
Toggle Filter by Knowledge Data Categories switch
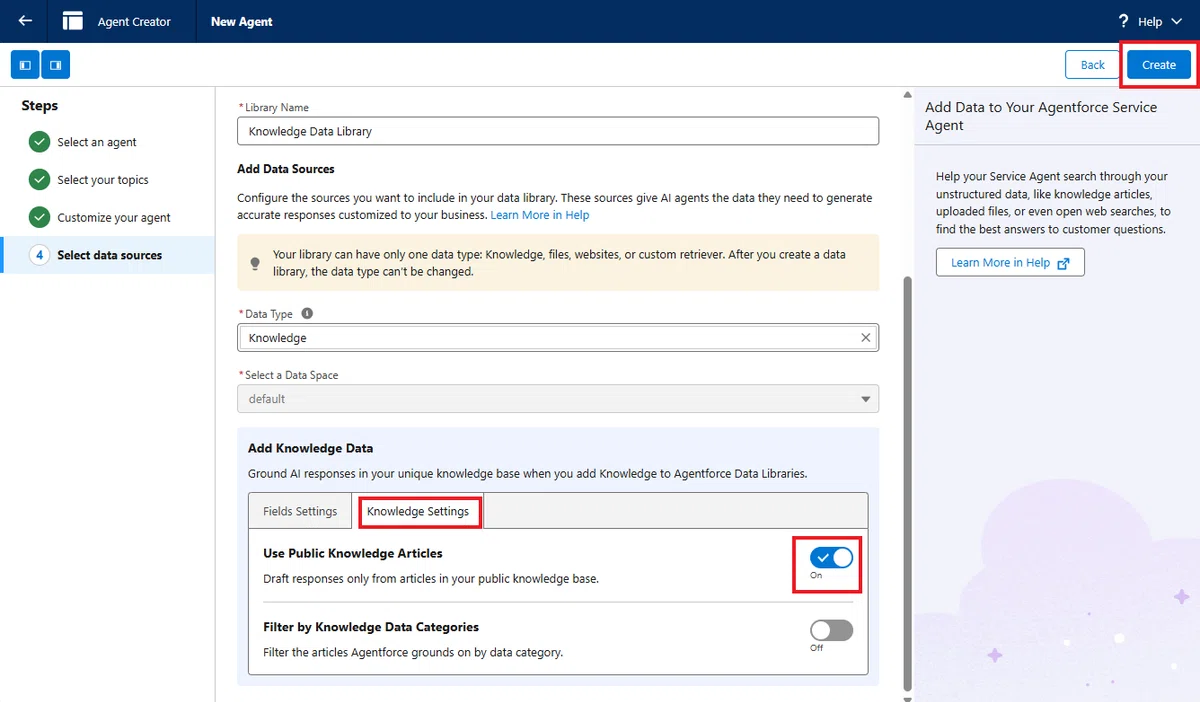click(x=831, y=630)
